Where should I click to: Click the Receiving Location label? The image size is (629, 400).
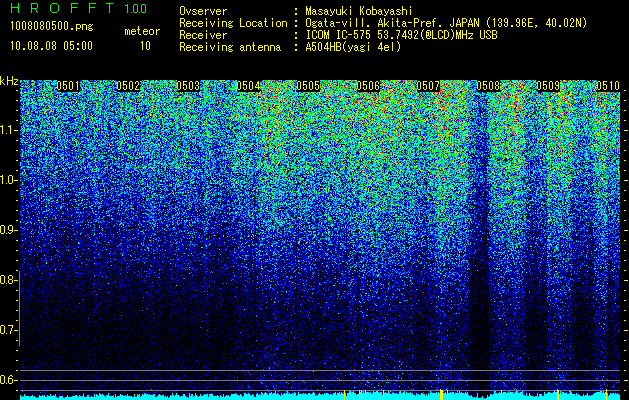(x=233, y=23)
